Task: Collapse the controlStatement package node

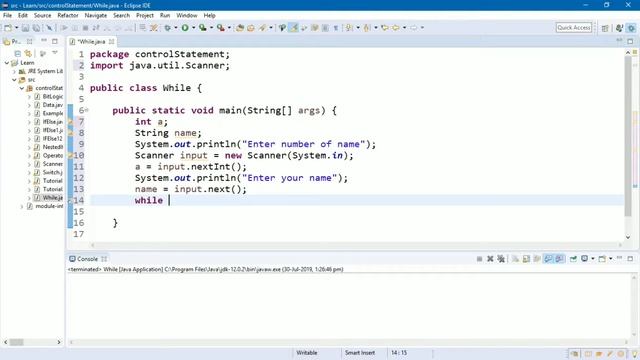Action: coord(22,88)
